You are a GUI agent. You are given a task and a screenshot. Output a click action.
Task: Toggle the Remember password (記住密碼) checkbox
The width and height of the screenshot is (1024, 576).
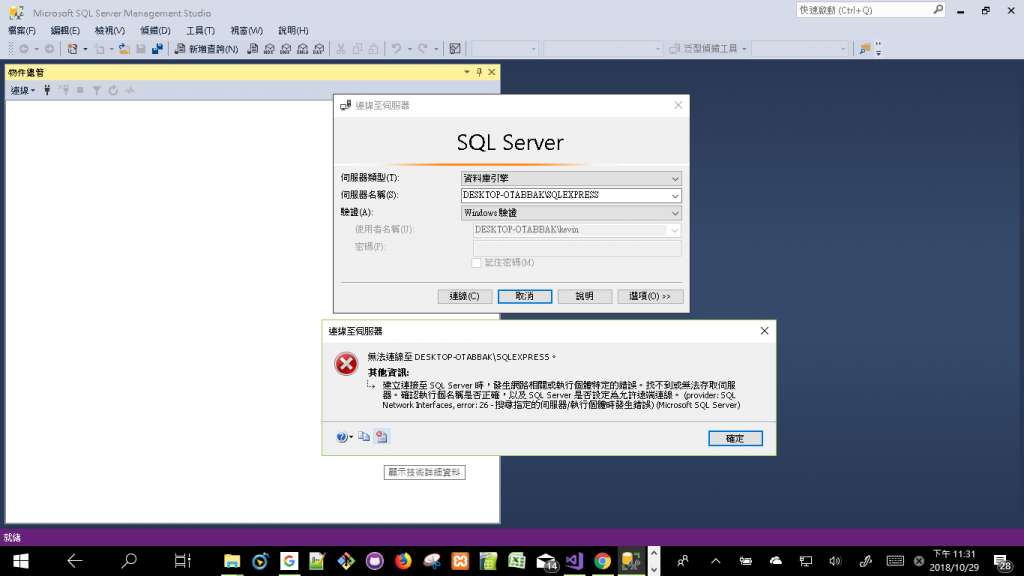(476, 263)
